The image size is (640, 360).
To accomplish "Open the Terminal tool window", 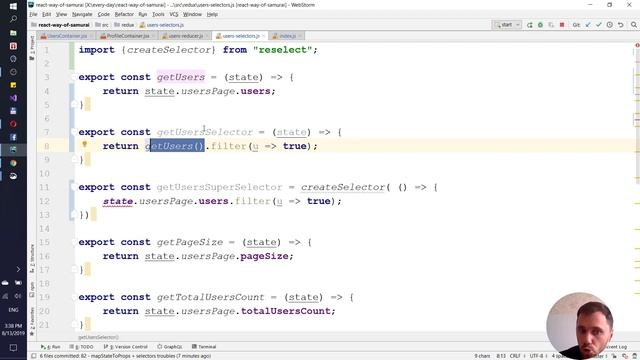I will tap(204, 347).
